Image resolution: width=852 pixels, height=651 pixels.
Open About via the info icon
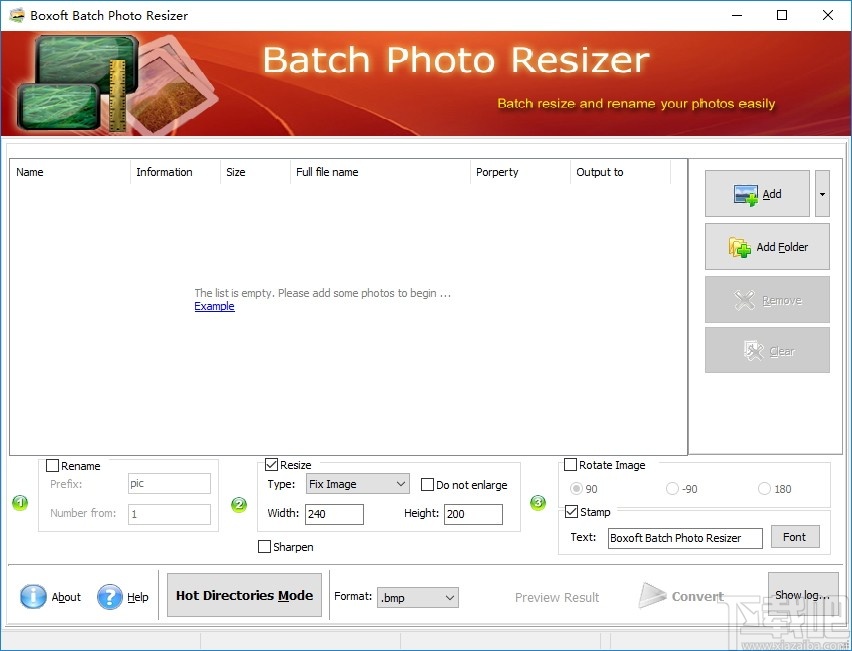(x=34, y=597)
